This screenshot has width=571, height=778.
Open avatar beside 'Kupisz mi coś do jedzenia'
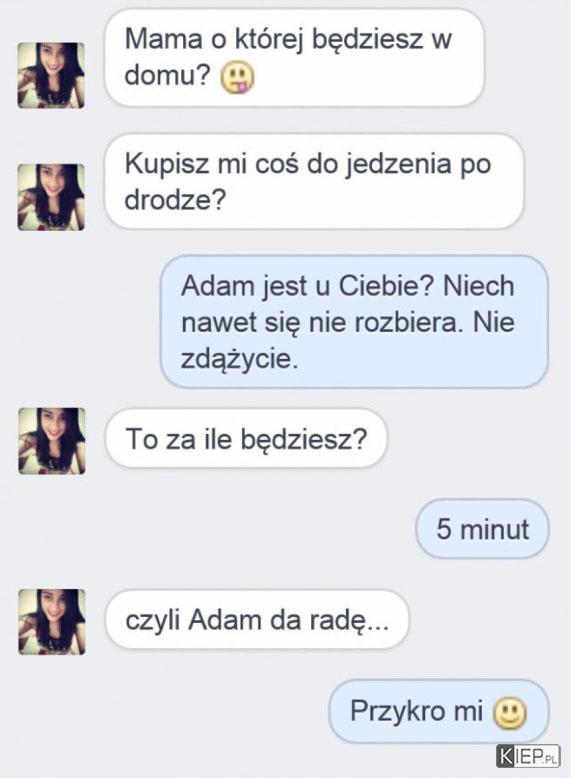tap(51, 197)
